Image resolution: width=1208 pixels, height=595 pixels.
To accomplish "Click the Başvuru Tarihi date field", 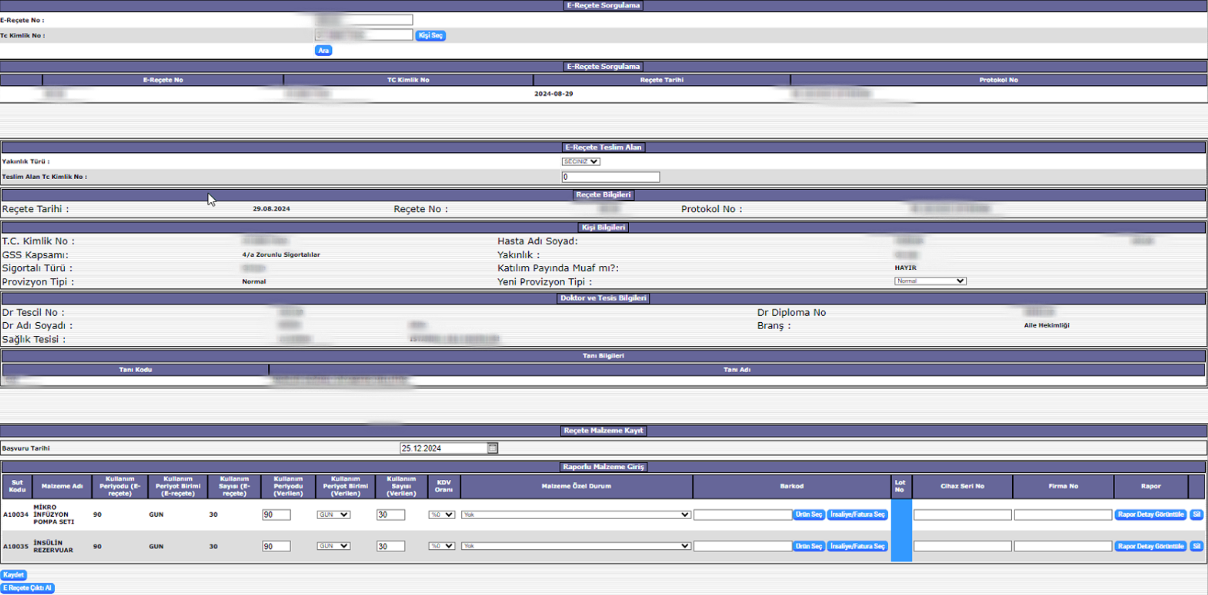I will pyautogui.click(x=442, y=449).
